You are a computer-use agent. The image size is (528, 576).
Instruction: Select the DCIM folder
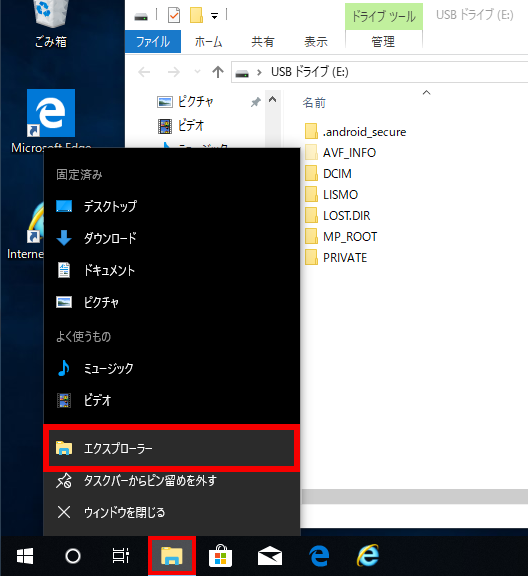[x=328, y=173]
